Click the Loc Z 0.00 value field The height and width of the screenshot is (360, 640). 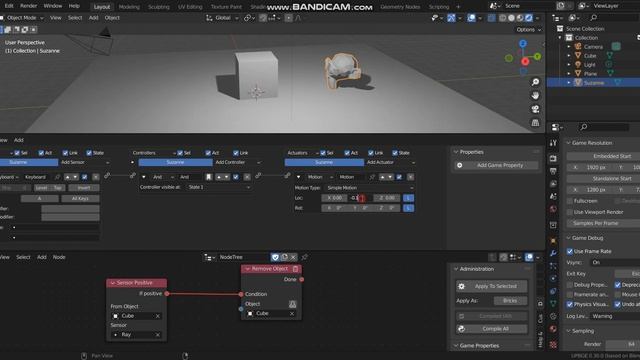click(x=387, y=198)
